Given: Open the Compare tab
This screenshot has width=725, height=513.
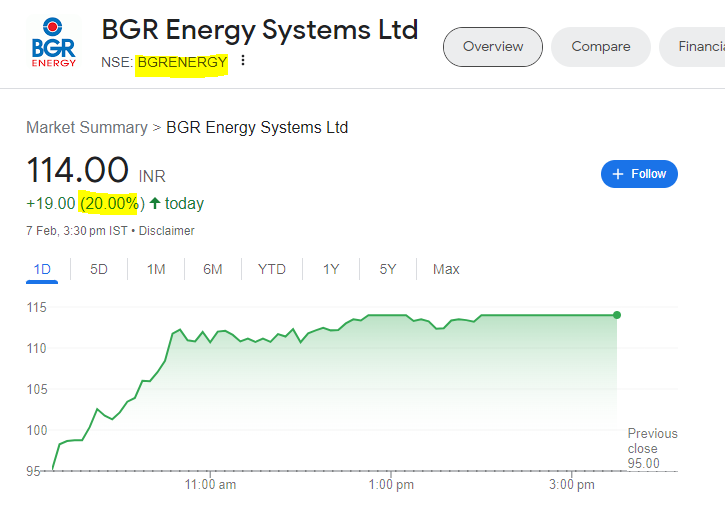Looking at the screenshot, I should pyautogui.click(x=601, y=47).
